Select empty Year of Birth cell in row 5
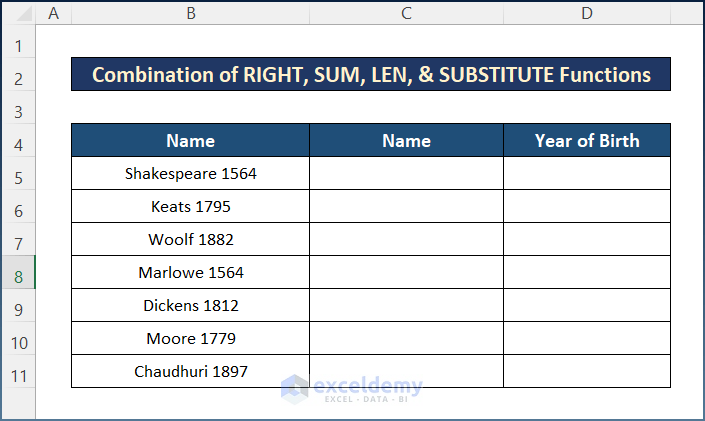Image resolution: width=705 pixels, height=421 pixels. pyautogui.click(x=586, y=173)
